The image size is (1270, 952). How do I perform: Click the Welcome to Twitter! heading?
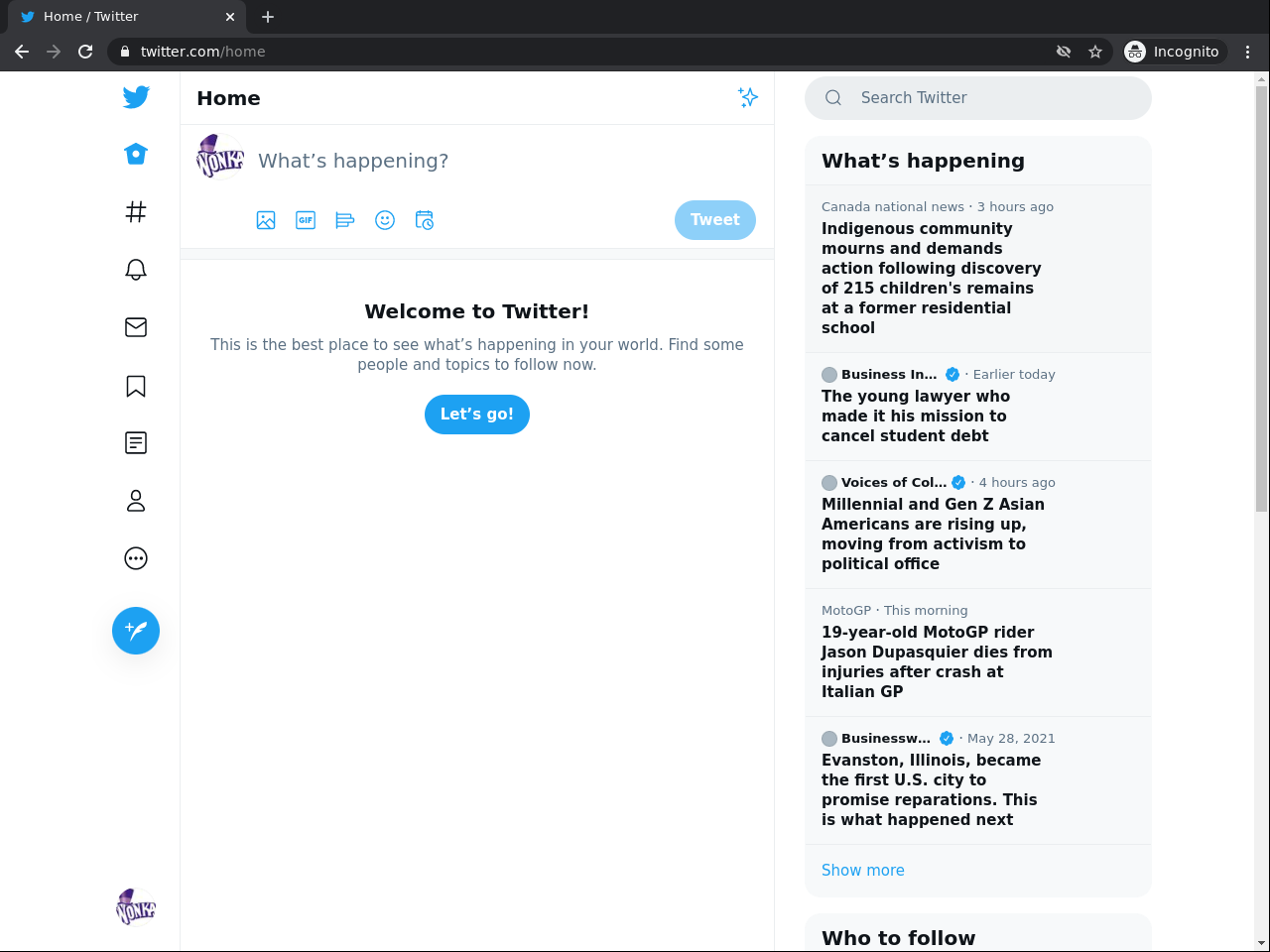point(477,311)
